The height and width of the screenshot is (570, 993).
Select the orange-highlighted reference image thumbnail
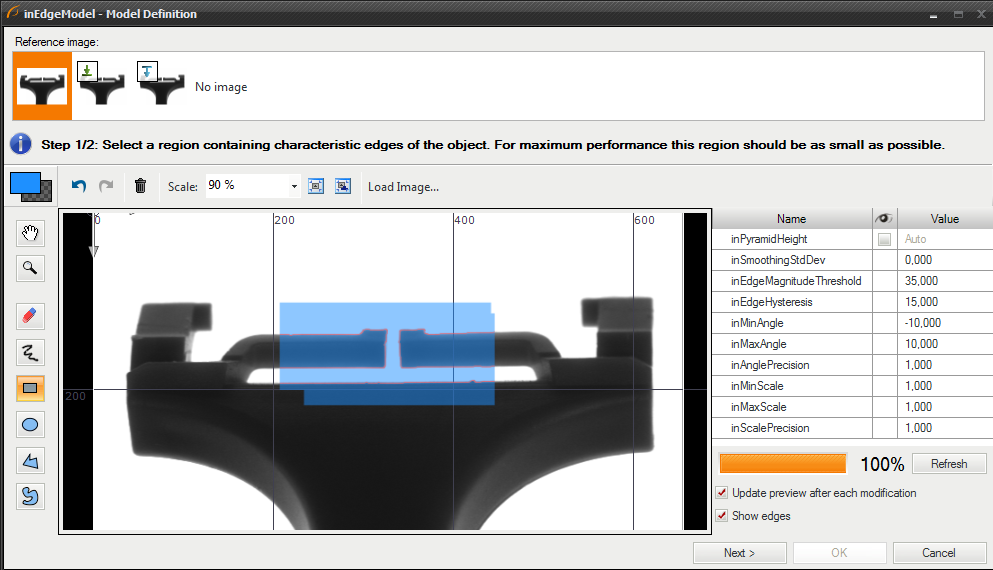42,86
